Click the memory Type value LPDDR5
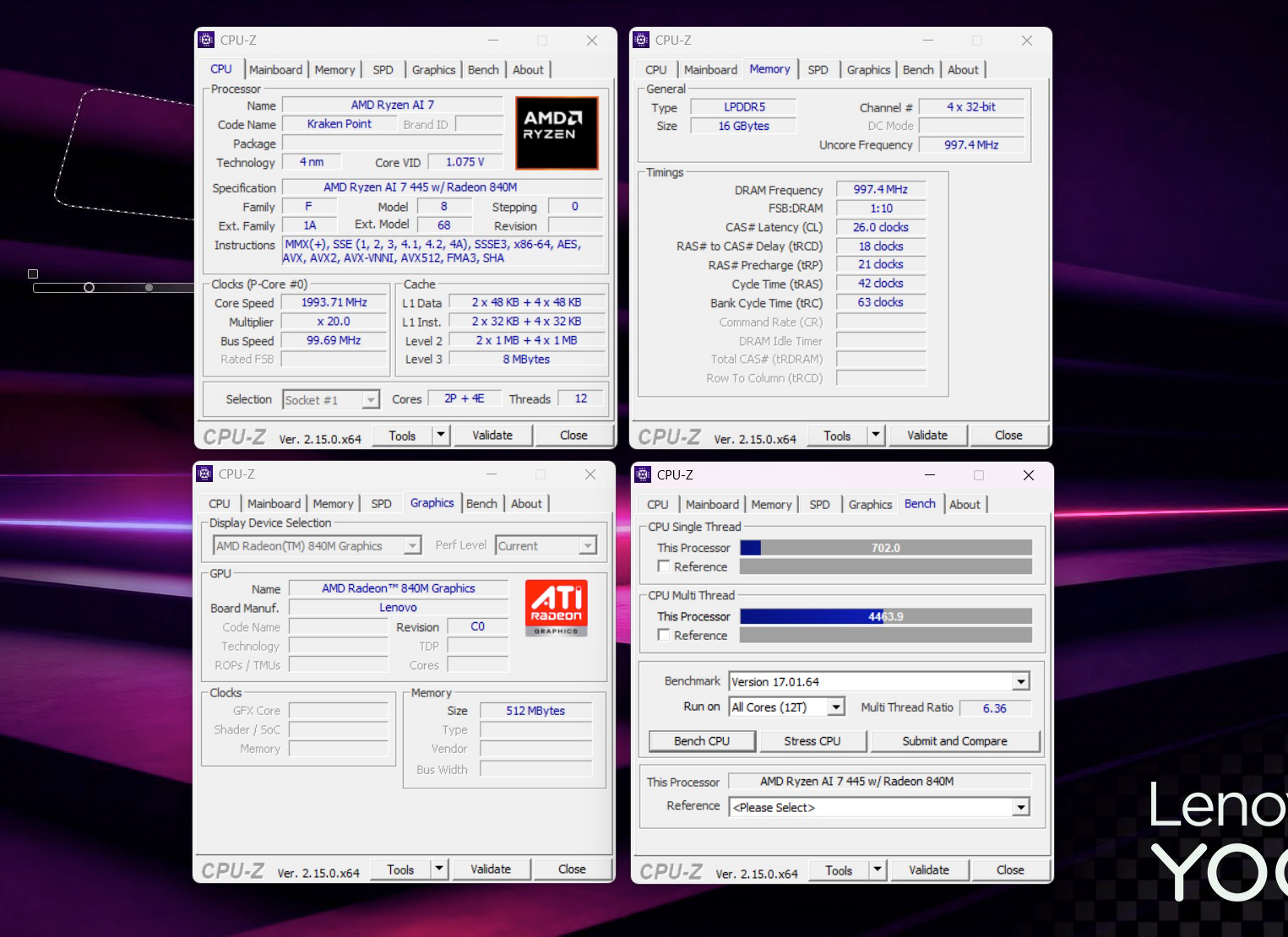 (x=744, y=107)
